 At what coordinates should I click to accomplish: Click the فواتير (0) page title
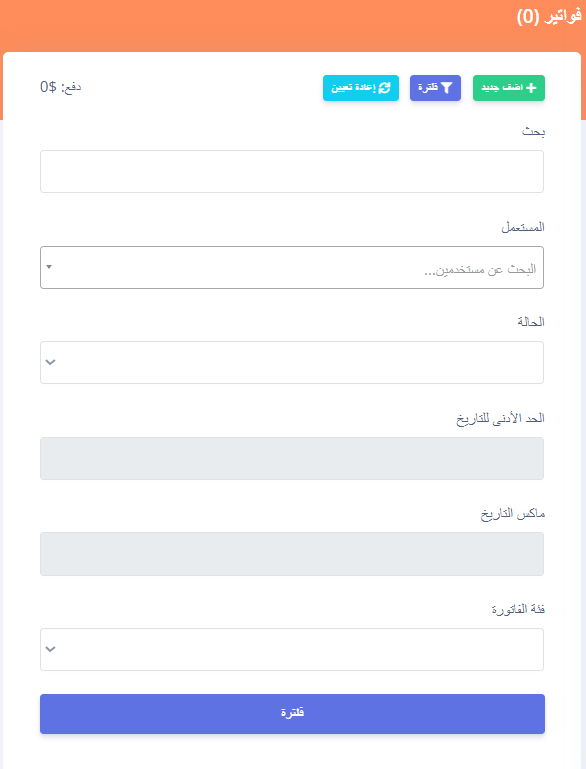(549, 17)
